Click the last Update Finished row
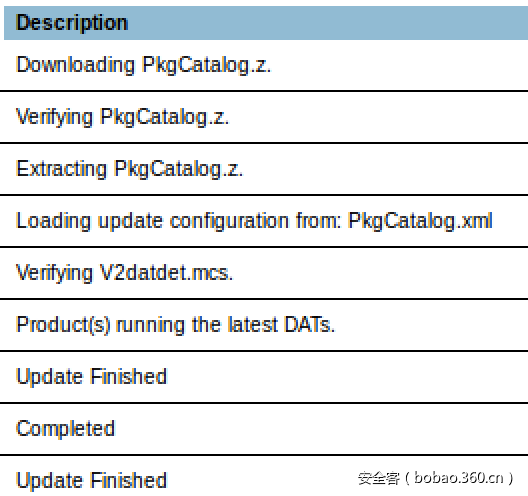Viewport: 528px width, 496px height. (x=264, y=476)
